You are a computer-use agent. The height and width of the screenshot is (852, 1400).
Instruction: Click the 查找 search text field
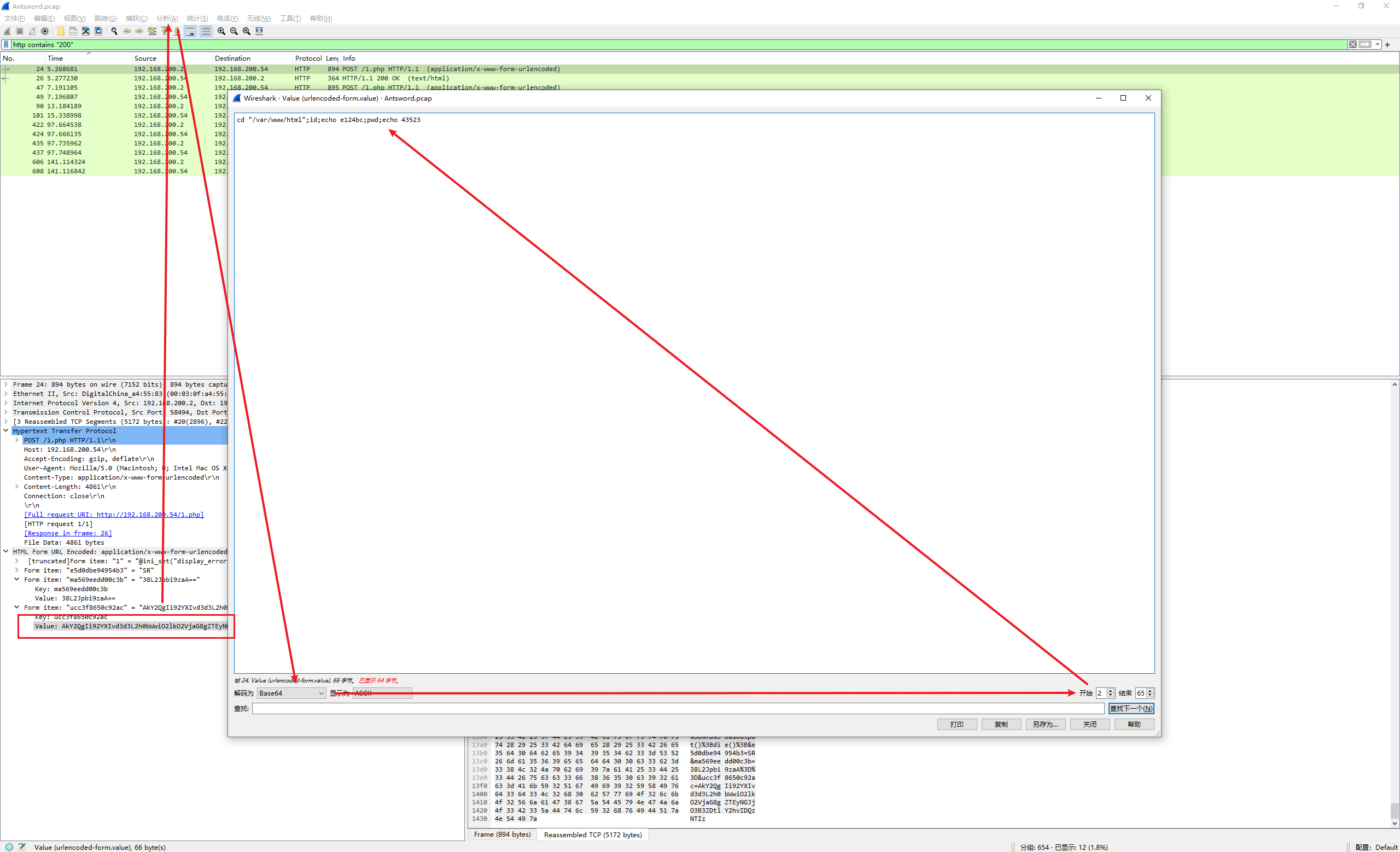coord(678,708)
